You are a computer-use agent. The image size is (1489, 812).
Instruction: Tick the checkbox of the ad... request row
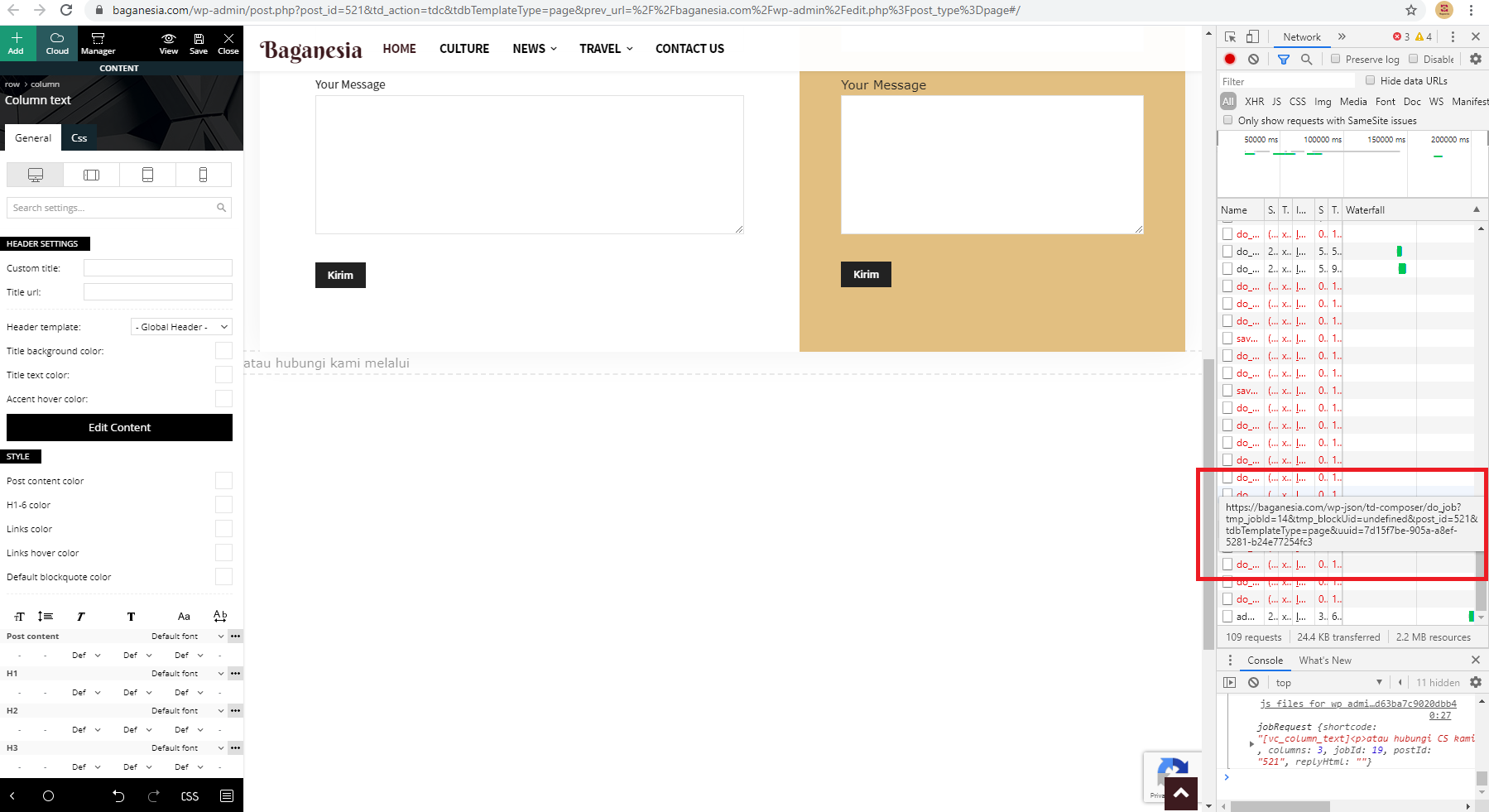(x=1227, y=616)
